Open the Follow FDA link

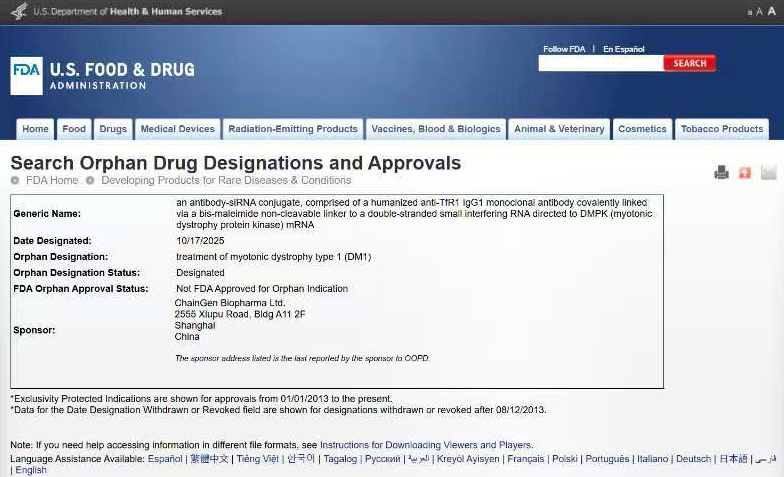564,49
